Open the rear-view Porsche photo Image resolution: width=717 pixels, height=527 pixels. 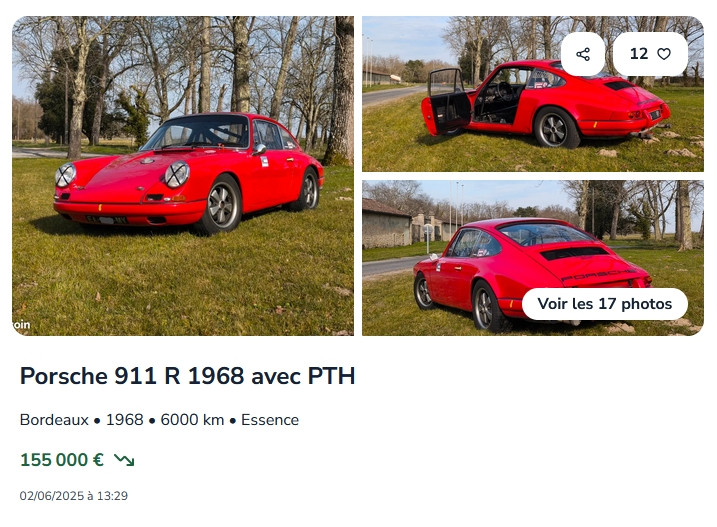tap(533, 258)
